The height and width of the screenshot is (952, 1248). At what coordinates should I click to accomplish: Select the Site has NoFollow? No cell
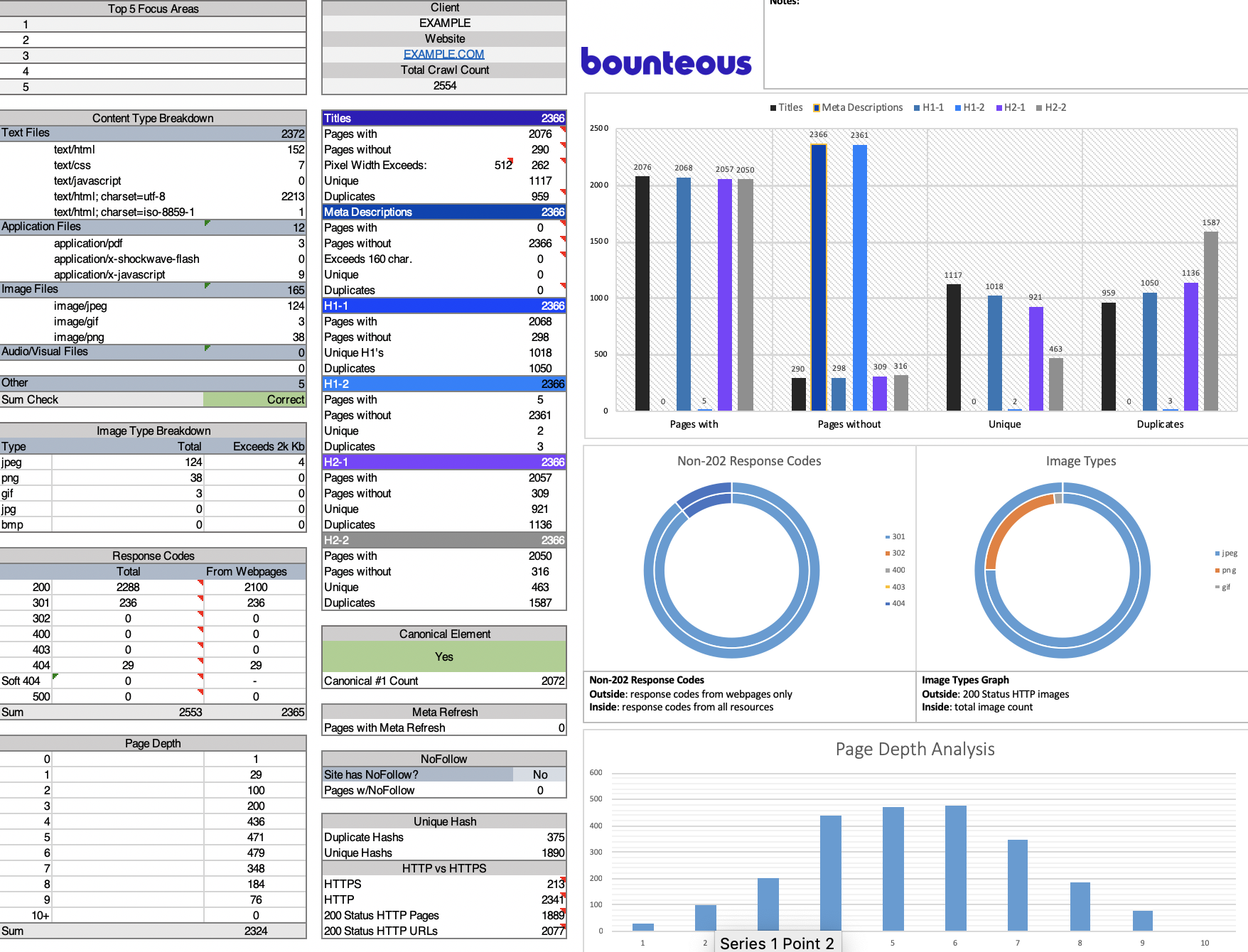click(x=540, y=774)
